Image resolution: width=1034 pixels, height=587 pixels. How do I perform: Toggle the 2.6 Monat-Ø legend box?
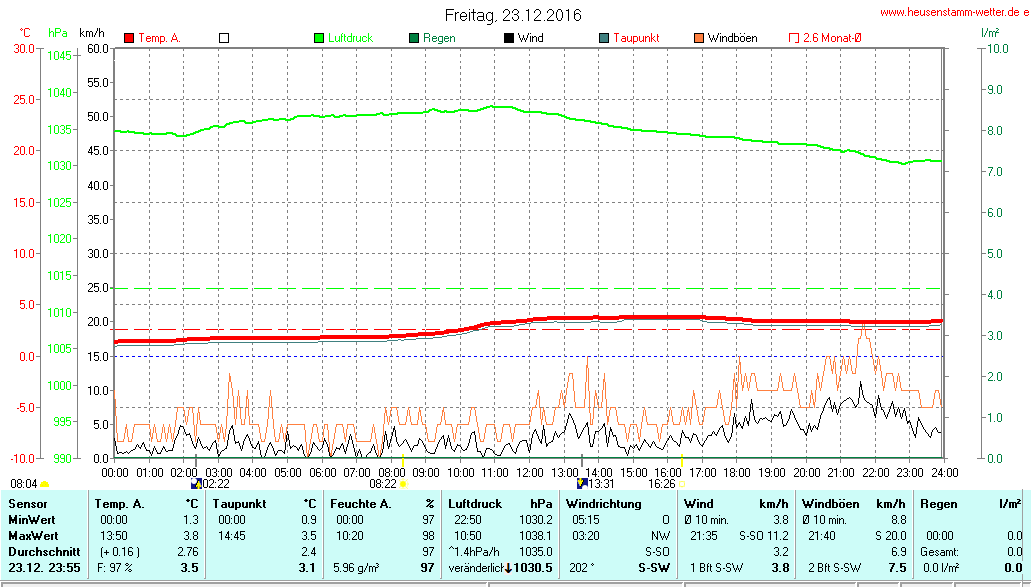794,38
